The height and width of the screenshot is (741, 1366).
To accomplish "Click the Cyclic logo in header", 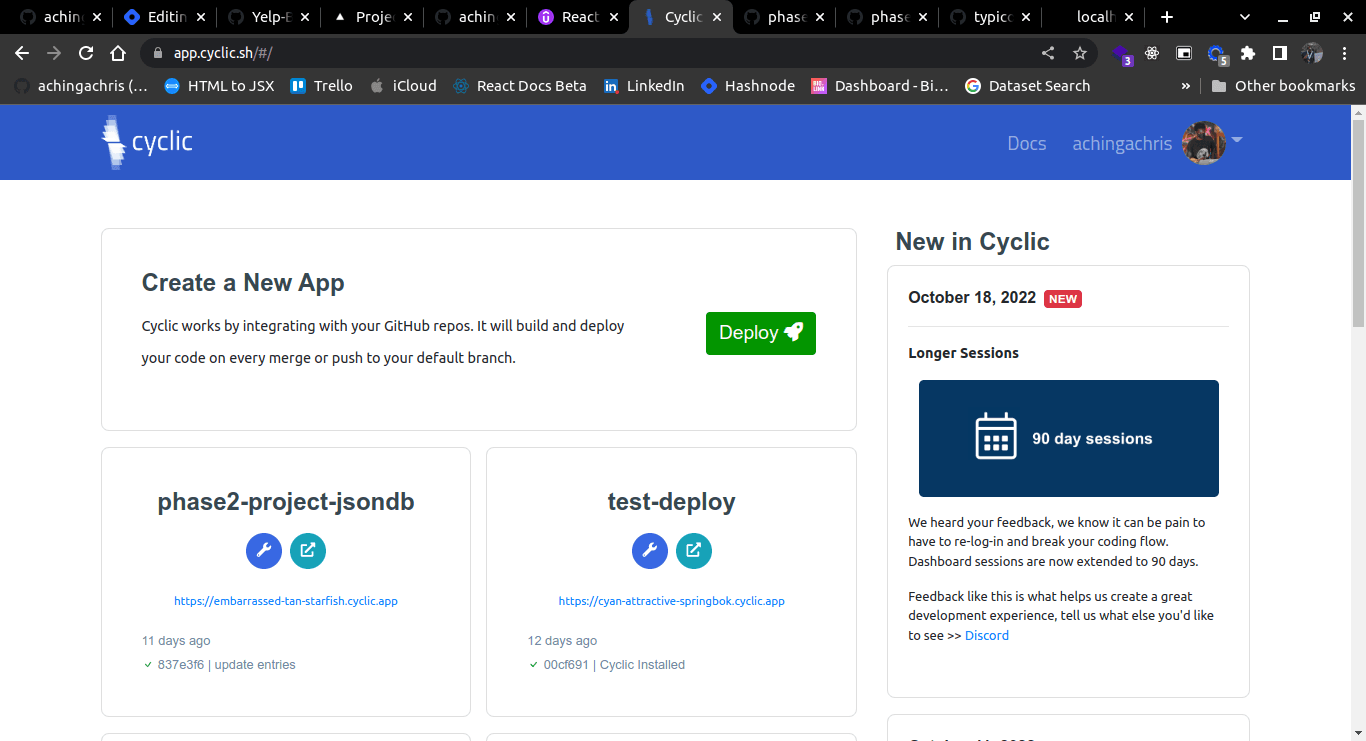I will (x=147, y=142).
